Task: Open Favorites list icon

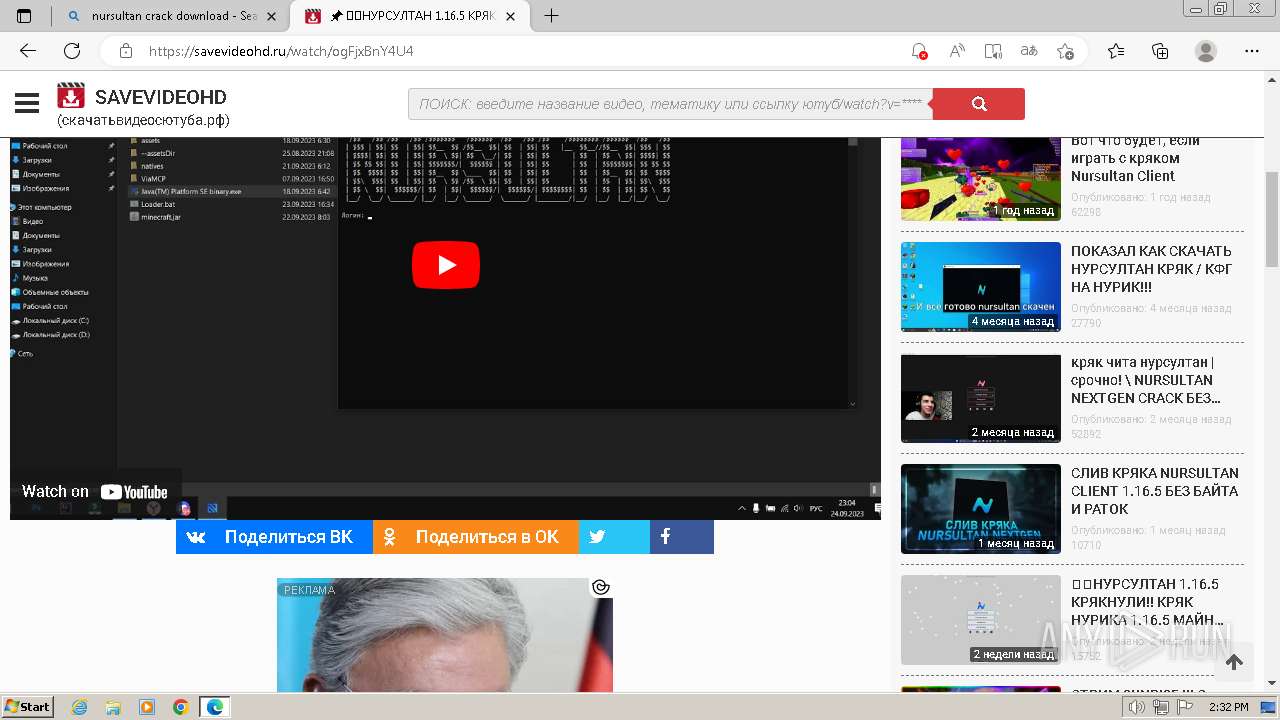Action: [1116, 51]
